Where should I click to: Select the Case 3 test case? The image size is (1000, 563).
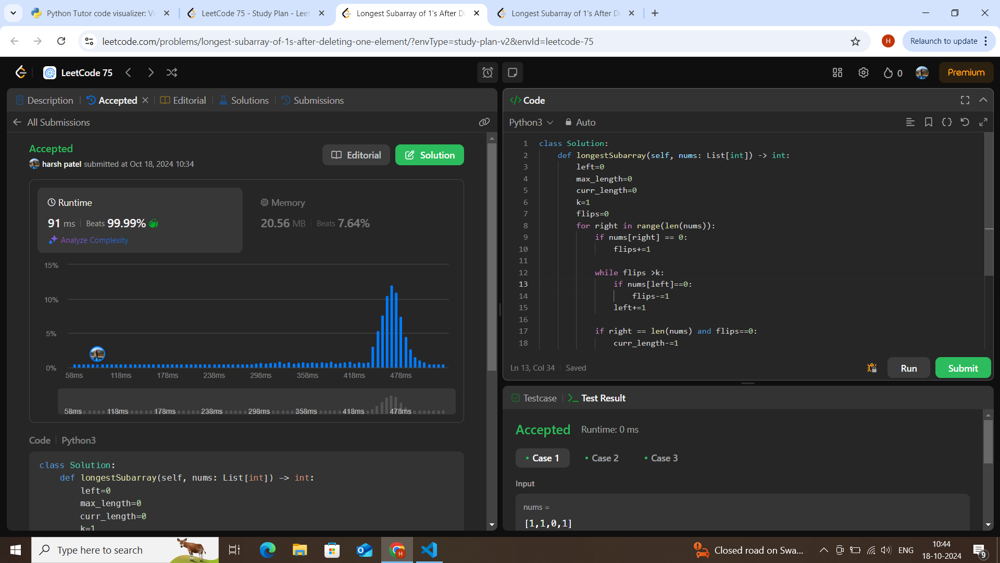click(661, 458)
